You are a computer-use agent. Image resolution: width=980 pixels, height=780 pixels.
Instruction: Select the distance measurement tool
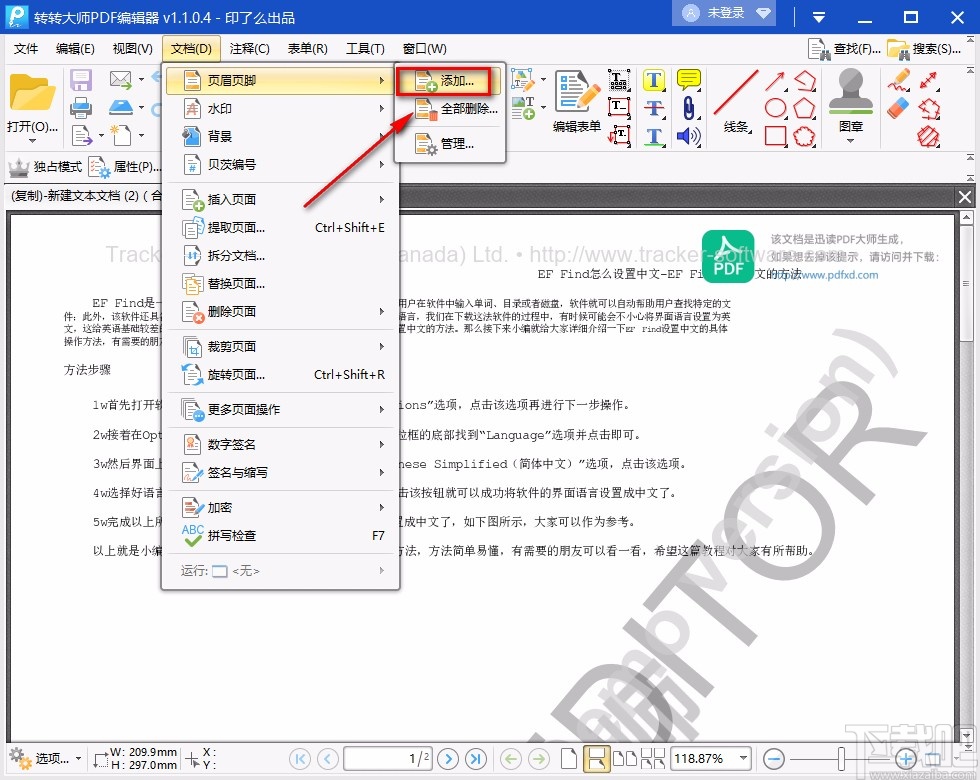click(x=929, y=80)
